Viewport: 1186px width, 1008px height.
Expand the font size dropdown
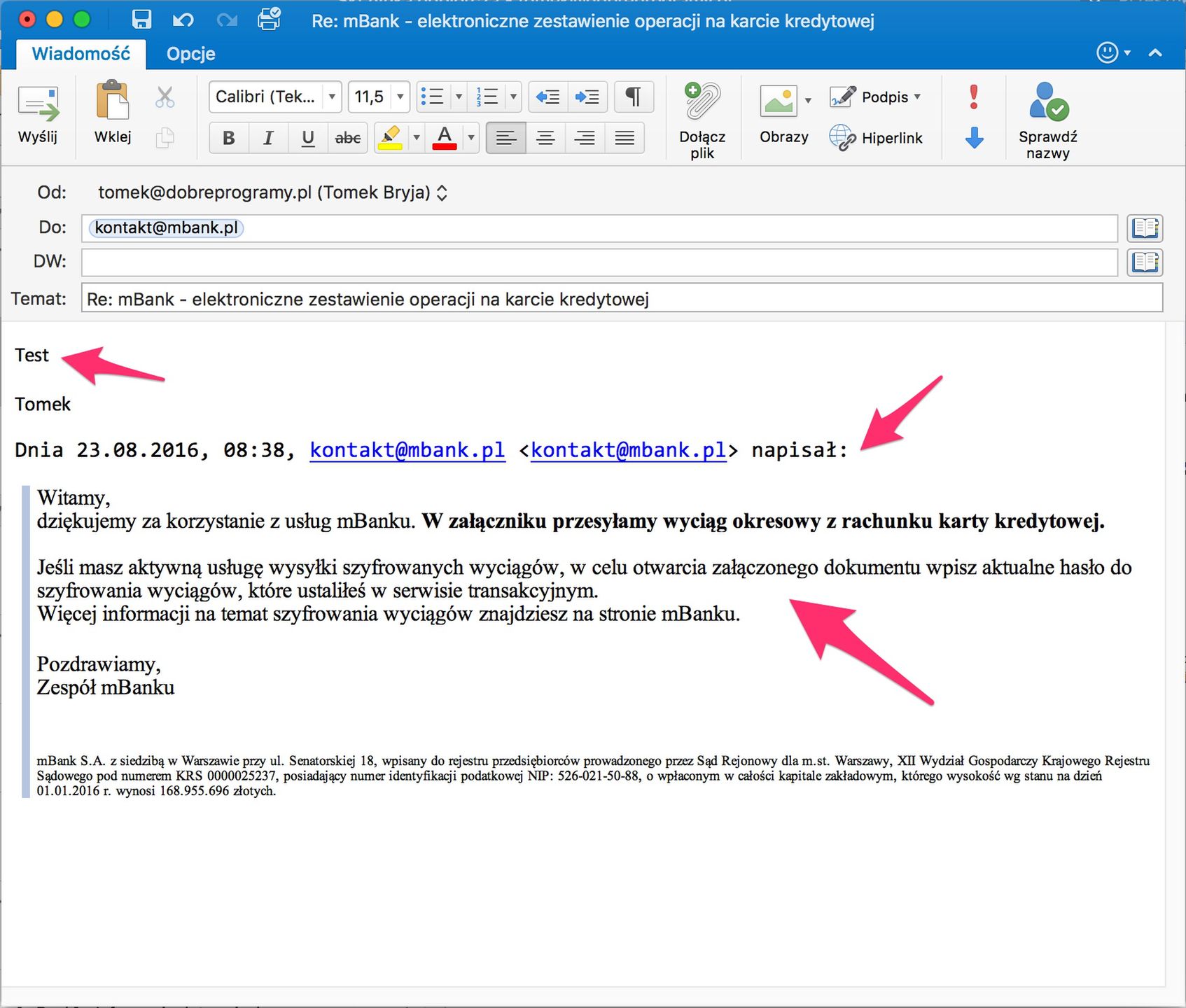[400, 97]
